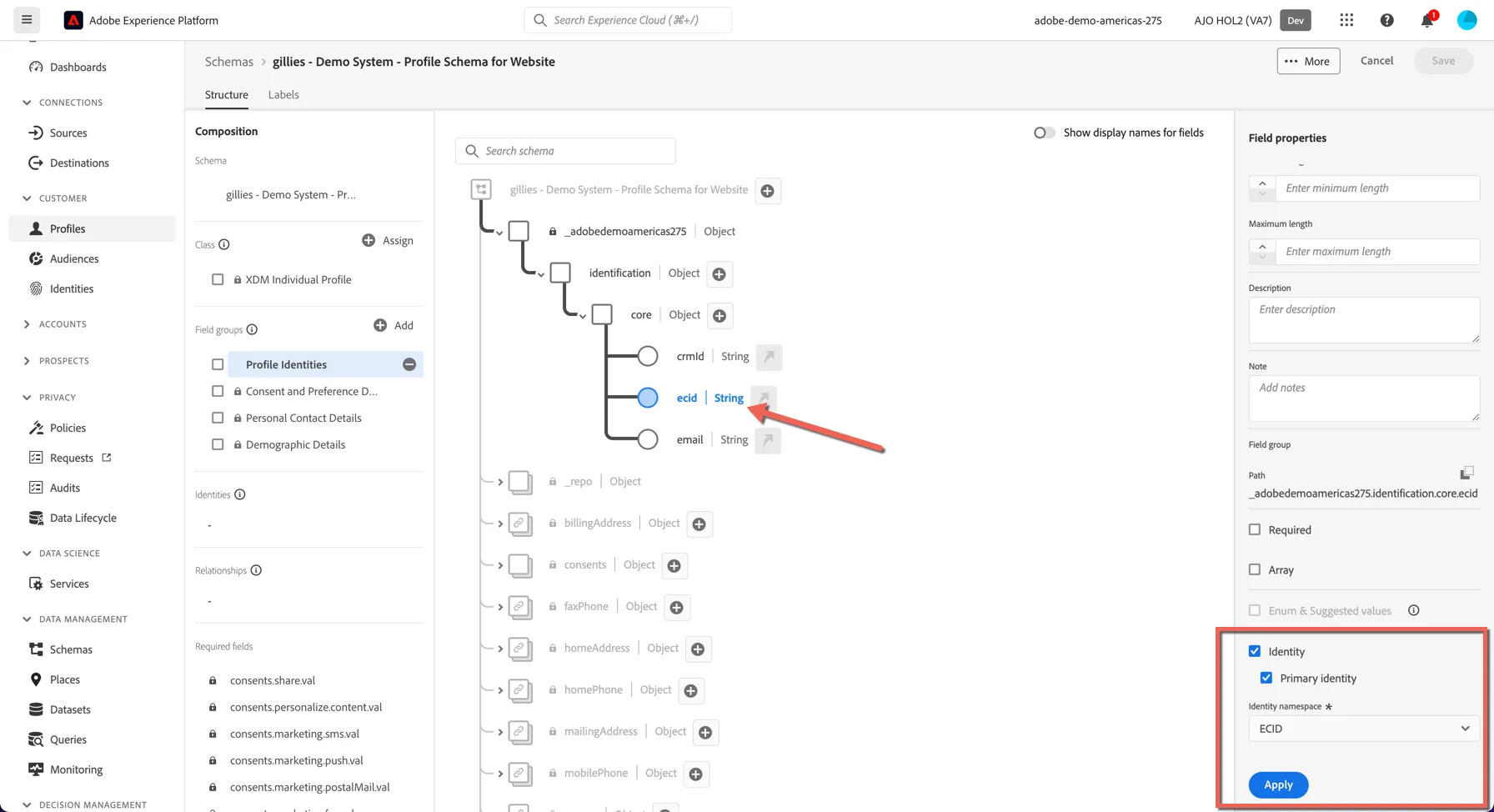Switch to the Labels tab
Image resolution: width=1494 pixels, height=812 pixels.
[x=283, y=95]
